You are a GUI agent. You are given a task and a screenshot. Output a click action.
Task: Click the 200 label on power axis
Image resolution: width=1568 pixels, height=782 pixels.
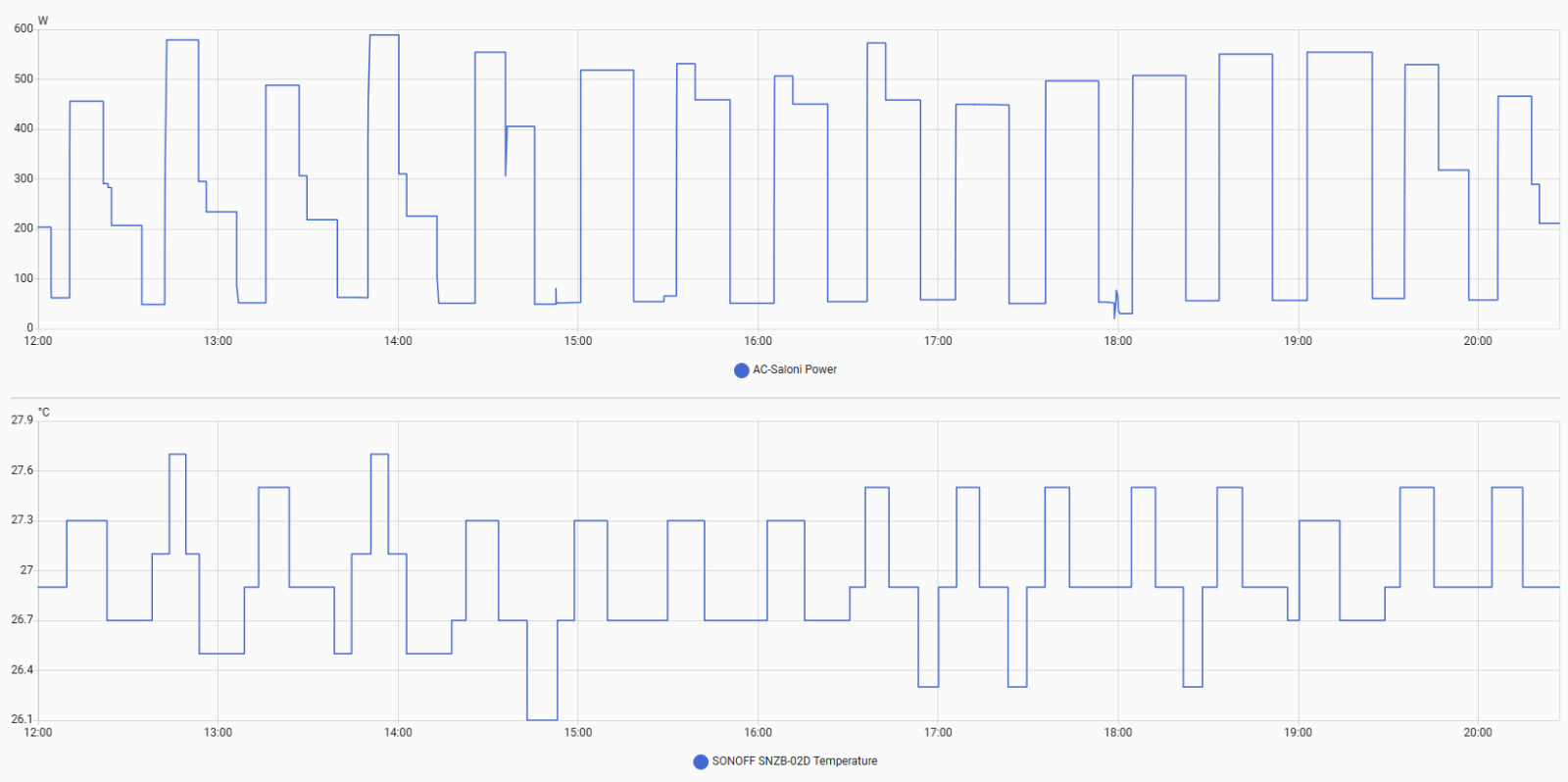click(24, 228)
